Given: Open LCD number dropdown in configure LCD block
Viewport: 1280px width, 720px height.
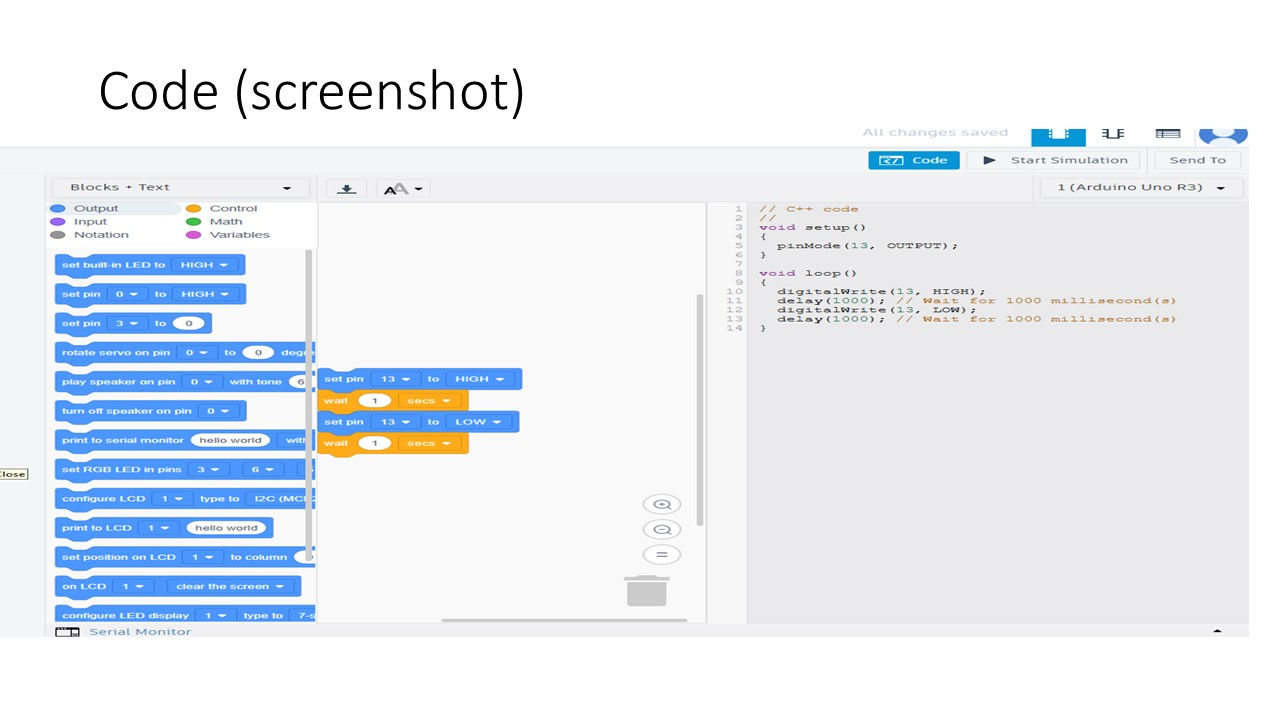Looking at the screenshot, I should coord(171,499).
